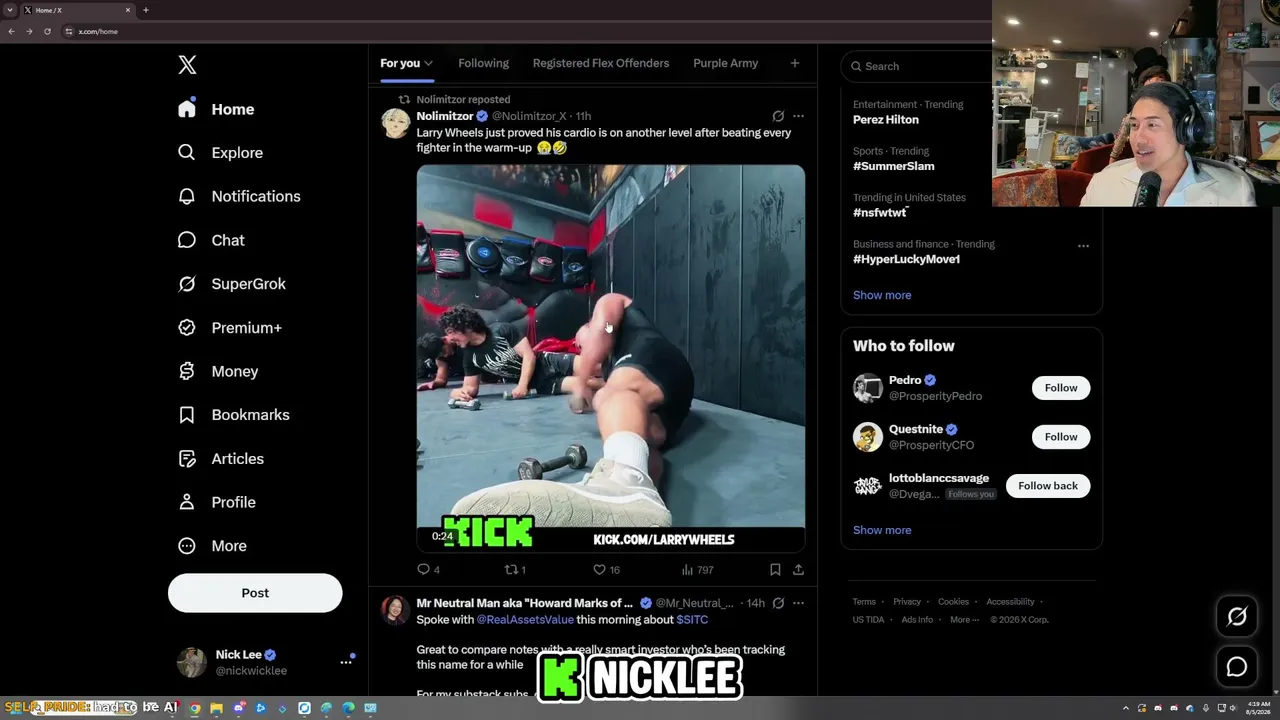Share the Nolimitzor post
The height and width of the screenshot is (720, 1280).
[x=798, y=569]
